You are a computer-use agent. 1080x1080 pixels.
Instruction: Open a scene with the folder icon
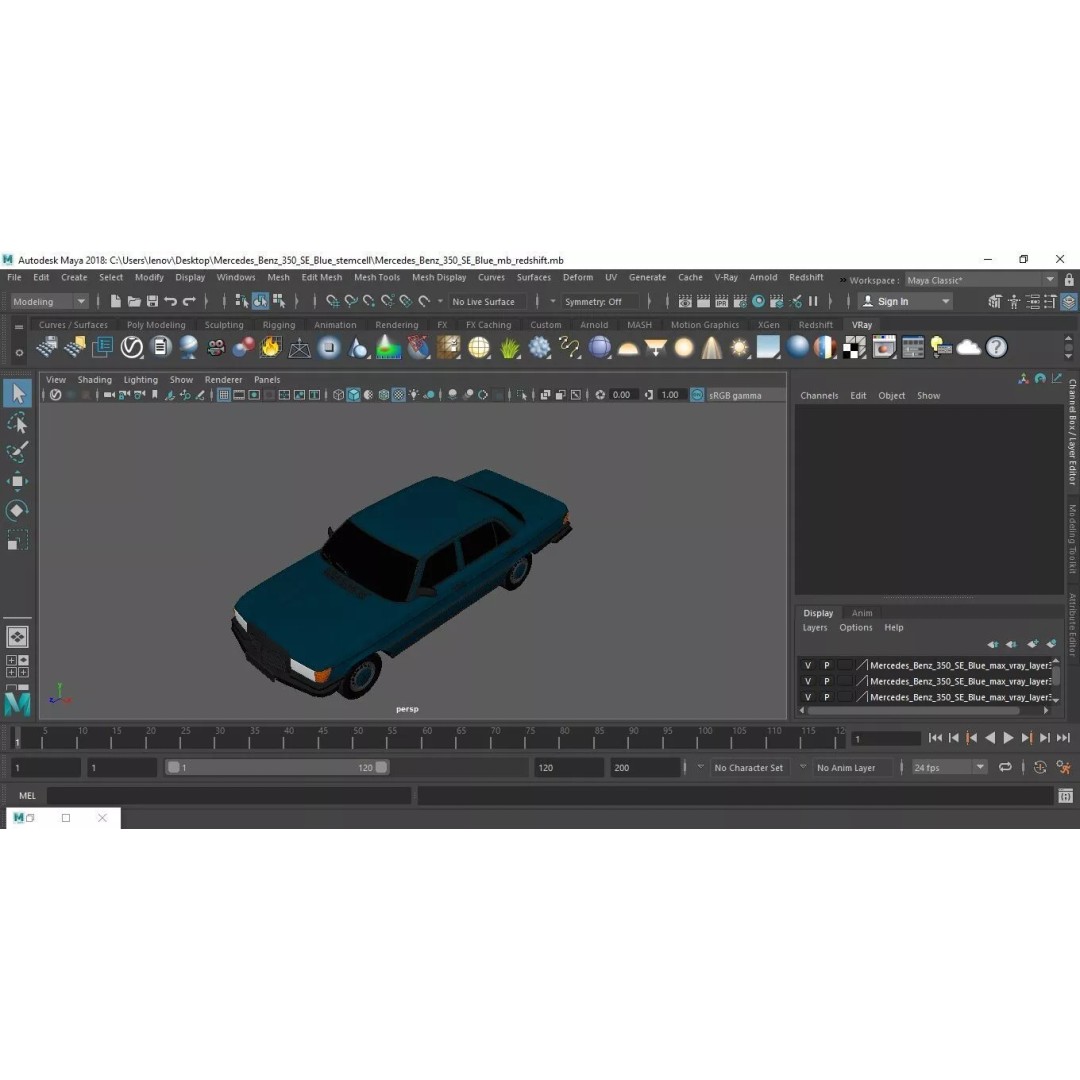134,301
